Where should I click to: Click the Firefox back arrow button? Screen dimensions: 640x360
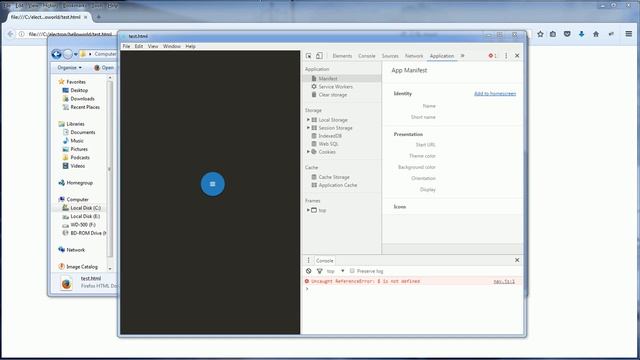tap(11, 34)
